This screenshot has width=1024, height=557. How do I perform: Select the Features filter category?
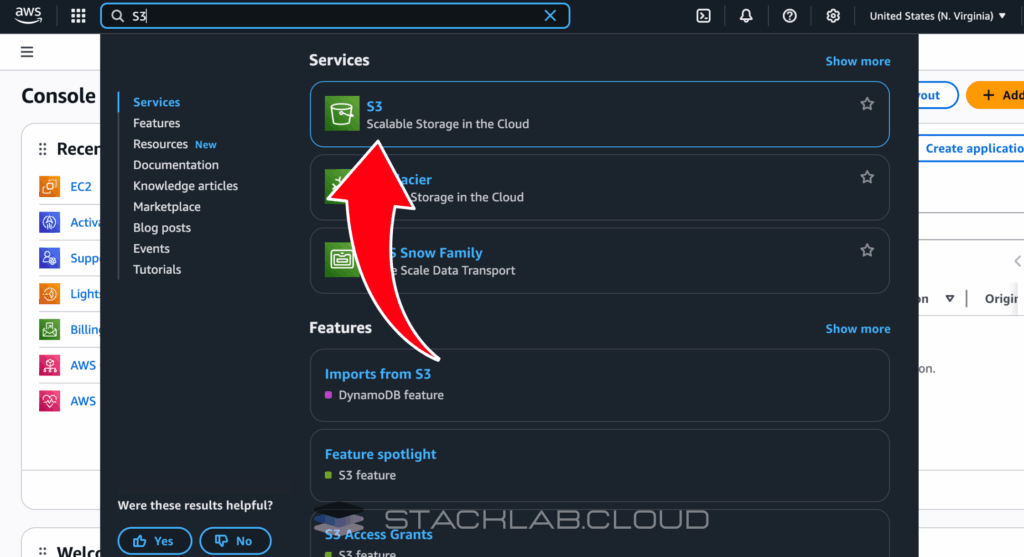click(x=156, y=123)
